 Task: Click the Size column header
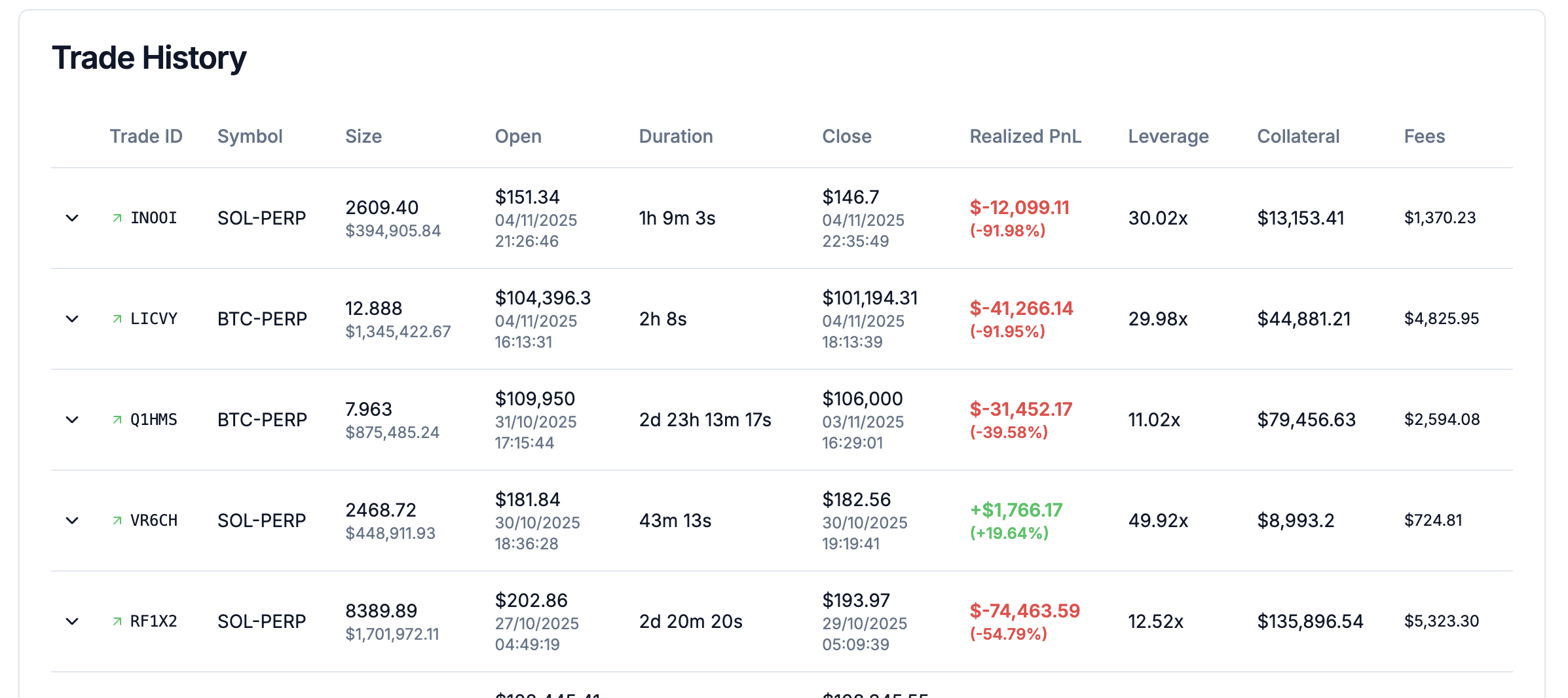click(x=364, y=136)
